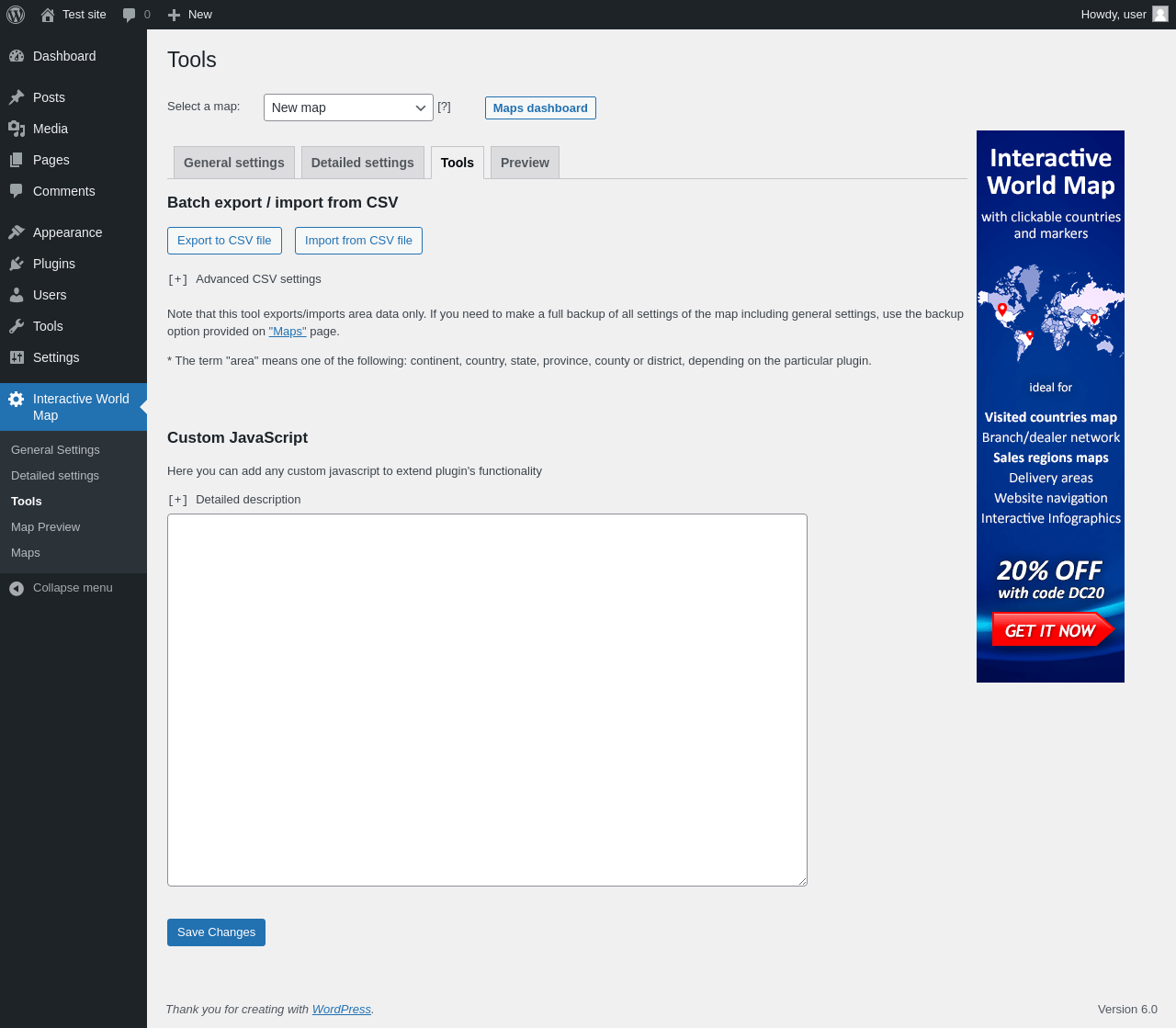Click the Test site name in admin bar
This screenshot has width=1176, height=1028.
click(85, 15)
